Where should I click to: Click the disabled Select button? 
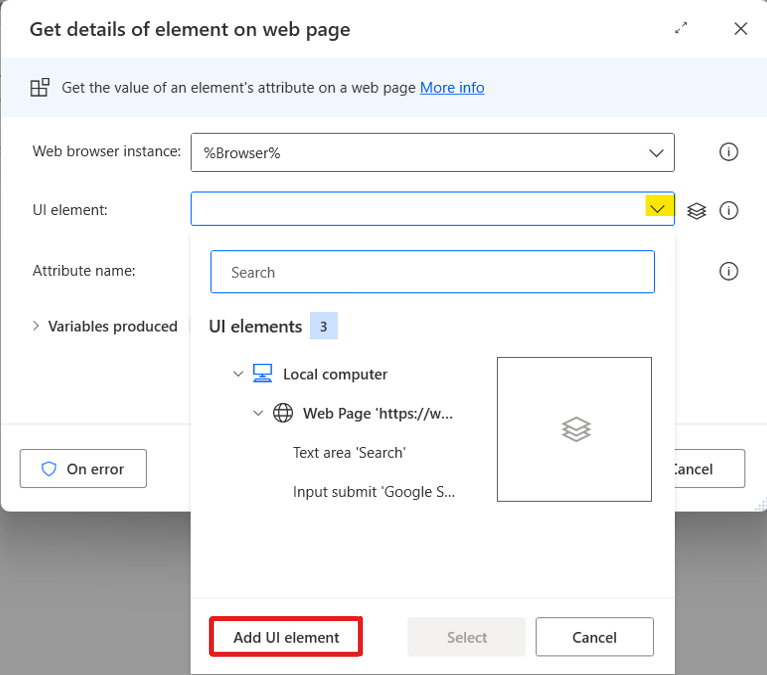pos(467,637)
